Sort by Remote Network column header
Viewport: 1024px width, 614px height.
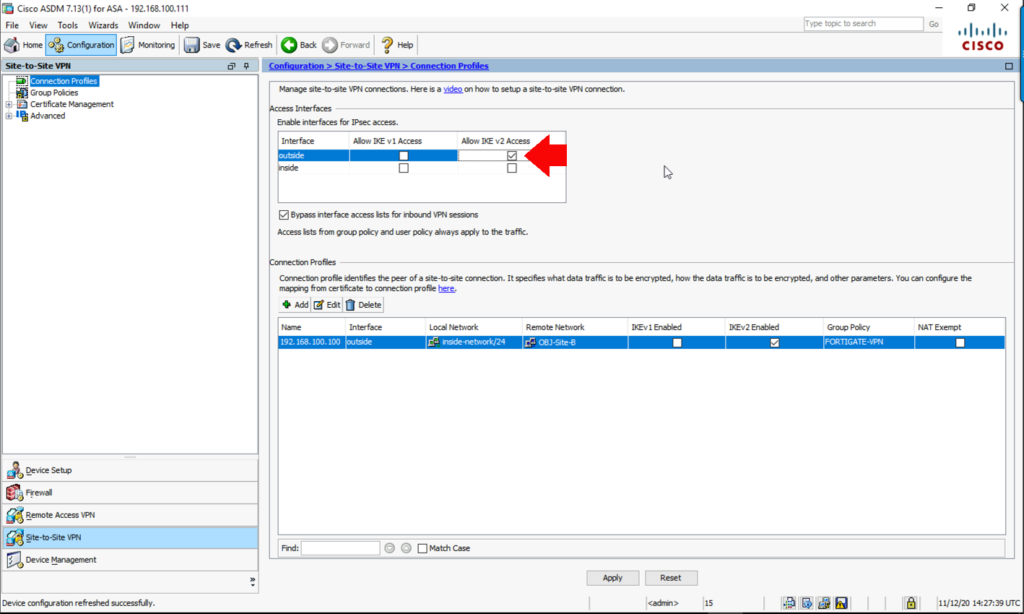pyautogui.click(x=575, y=327)
